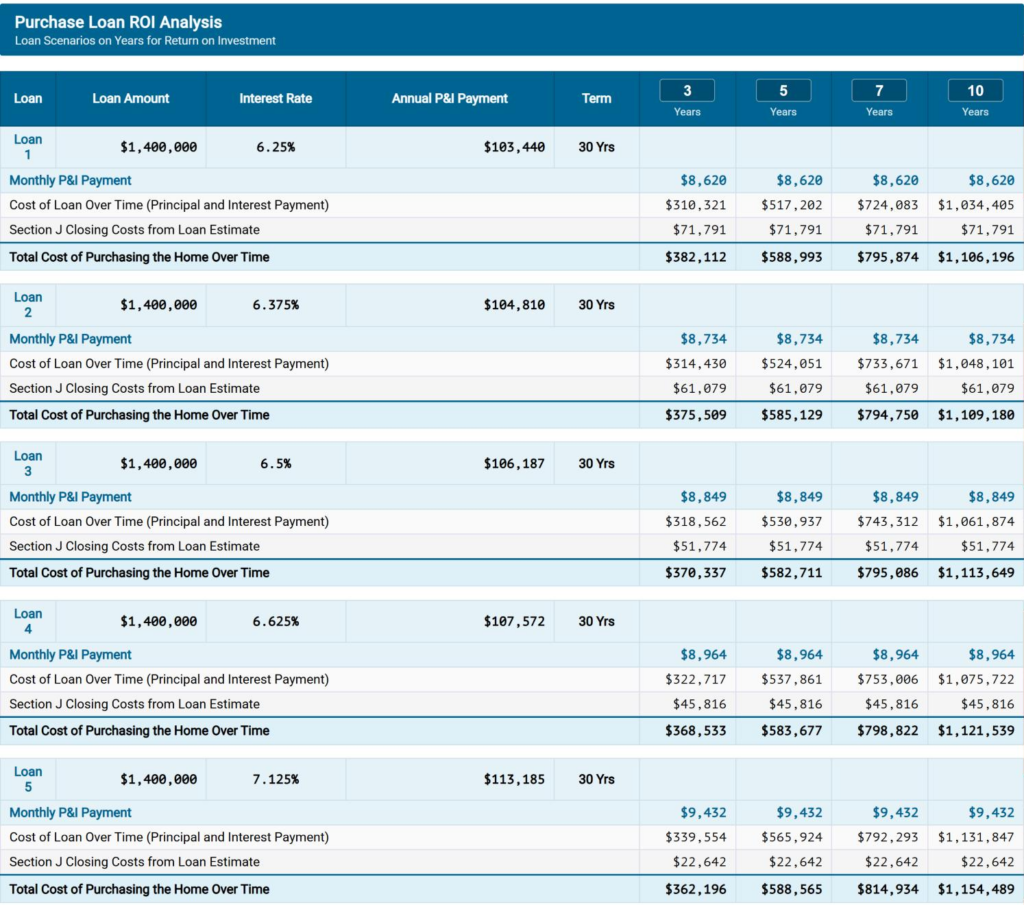Click Loan 5's 5-year cost $565,924

pyautogui.click(x=792, y=838)
